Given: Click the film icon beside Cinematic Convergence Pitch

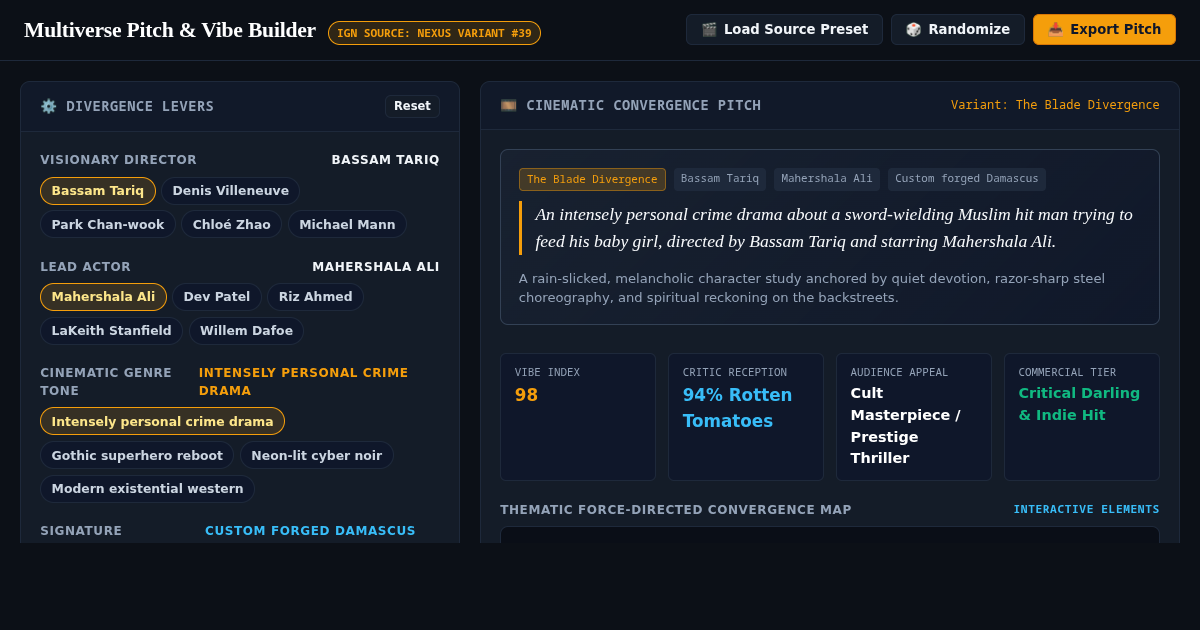Looking at the screenshot, I should [508, 105].
